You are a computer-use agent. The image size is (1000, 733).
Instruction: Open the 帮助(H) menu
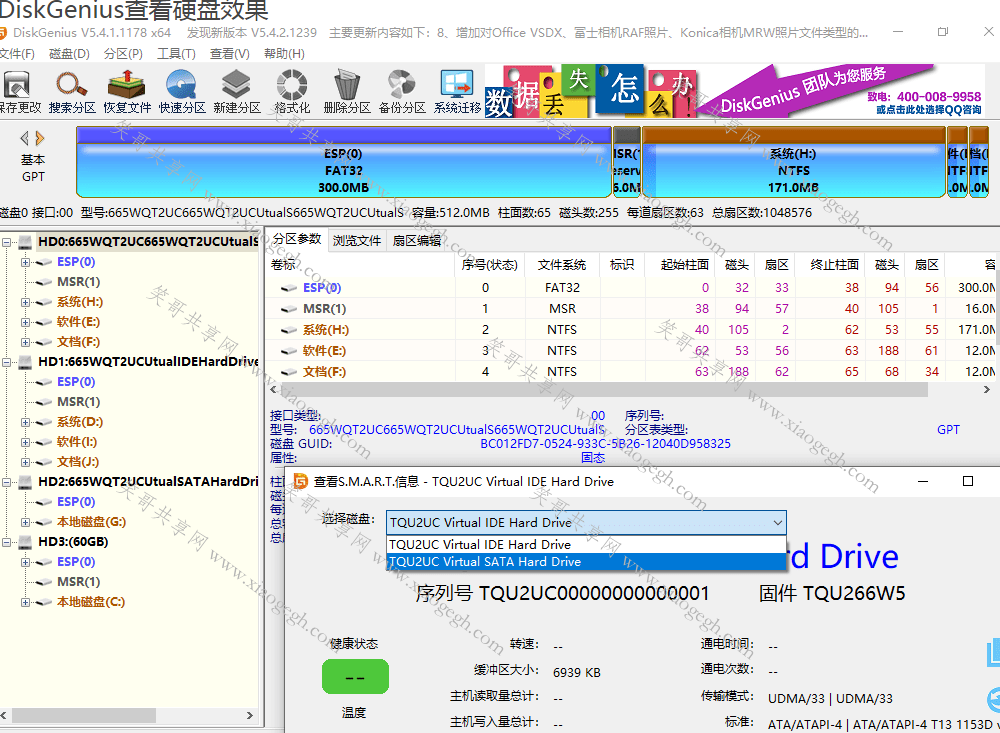[284, 54]
